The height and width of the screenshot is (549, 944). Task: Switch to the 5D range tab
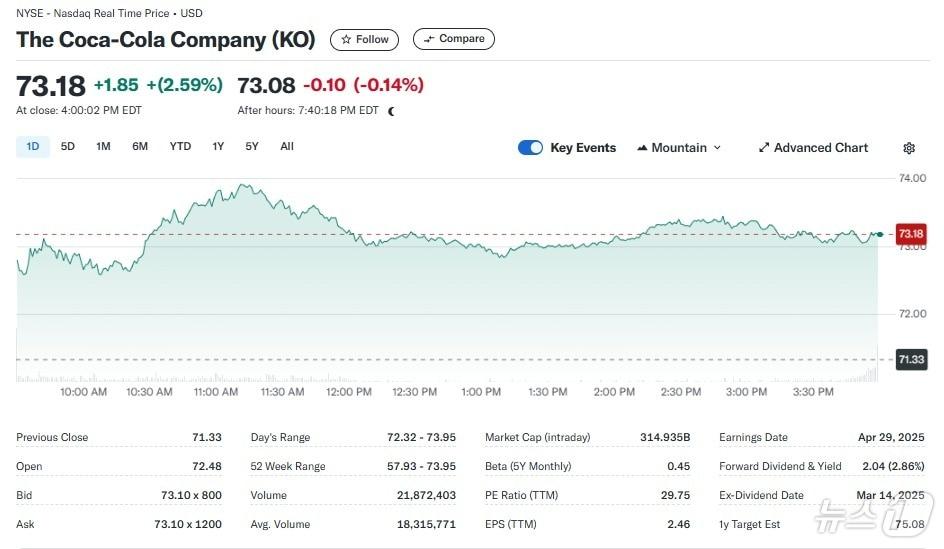click(68, 147)
